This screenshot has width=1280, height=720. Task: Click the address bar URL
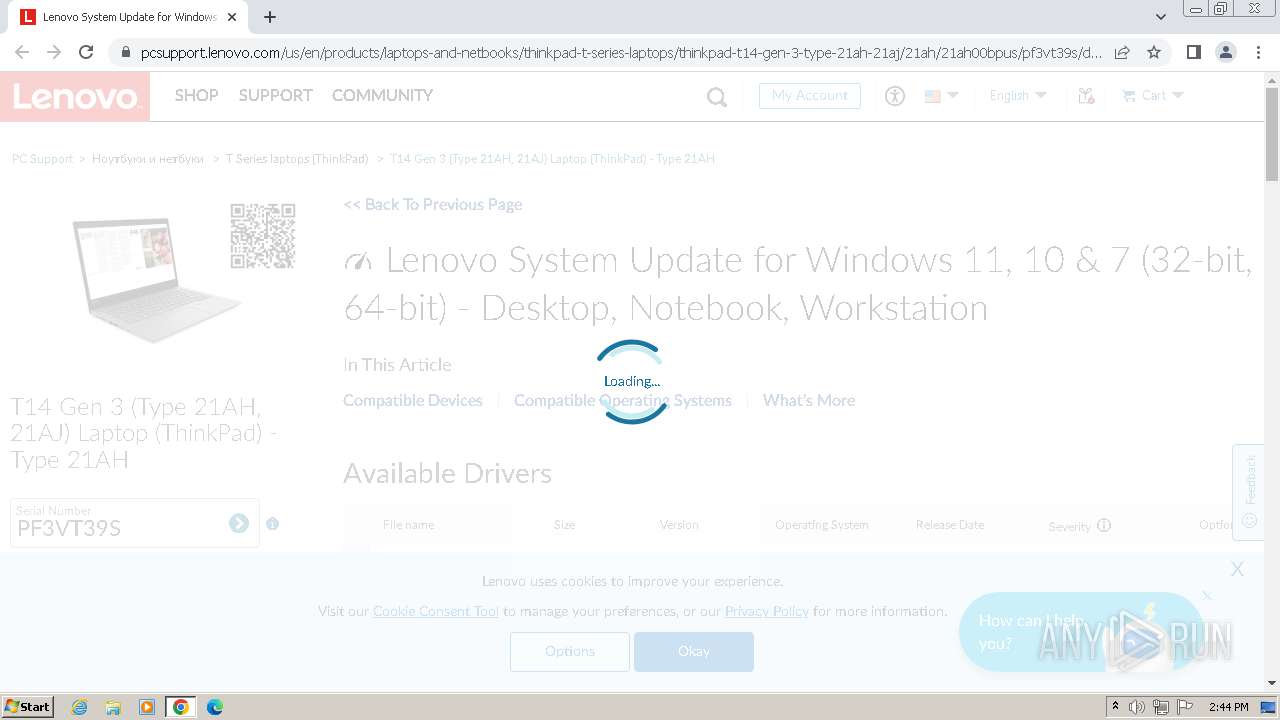pos(621,52)
